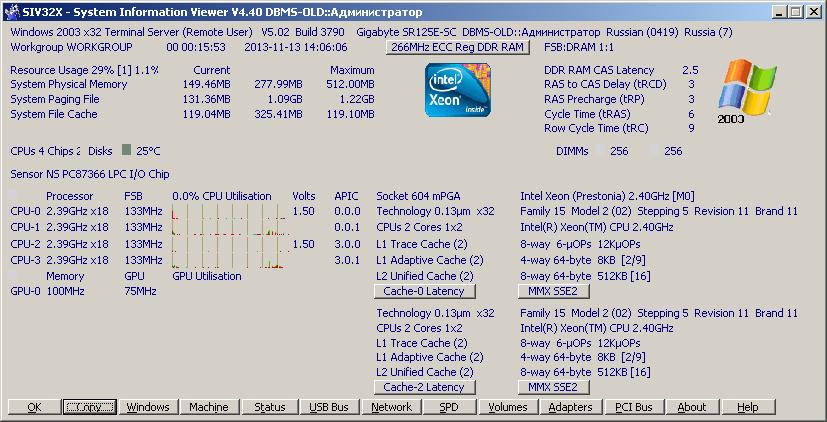
Task: Run the Cache-2 Latency test
Action: coord(424,387)
